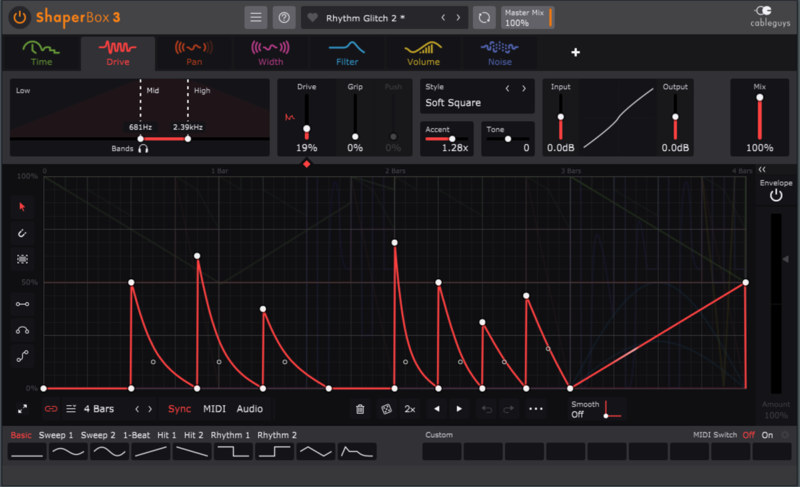Enable the magnet snap tool
Viewport: 800px width, 487px height.
[x=22, y=233]
